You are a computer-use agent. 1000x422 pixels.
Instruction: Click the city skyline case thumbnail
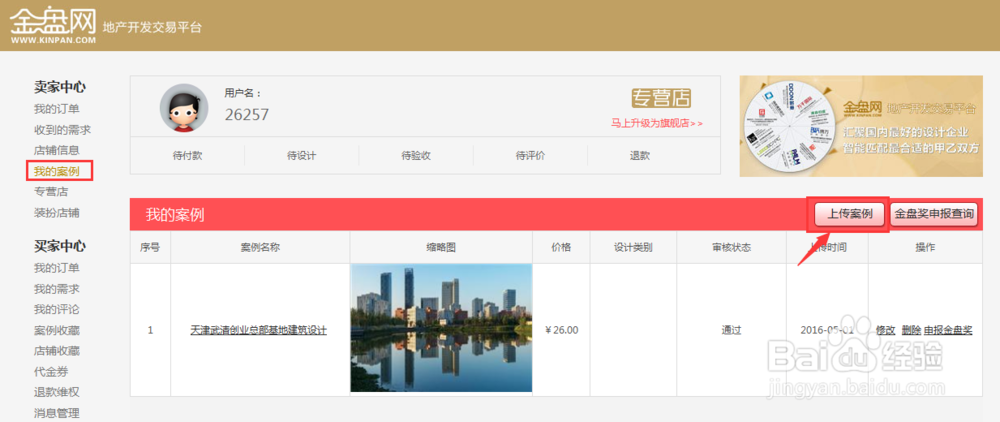pyautogui.click(x=441, y=328)
